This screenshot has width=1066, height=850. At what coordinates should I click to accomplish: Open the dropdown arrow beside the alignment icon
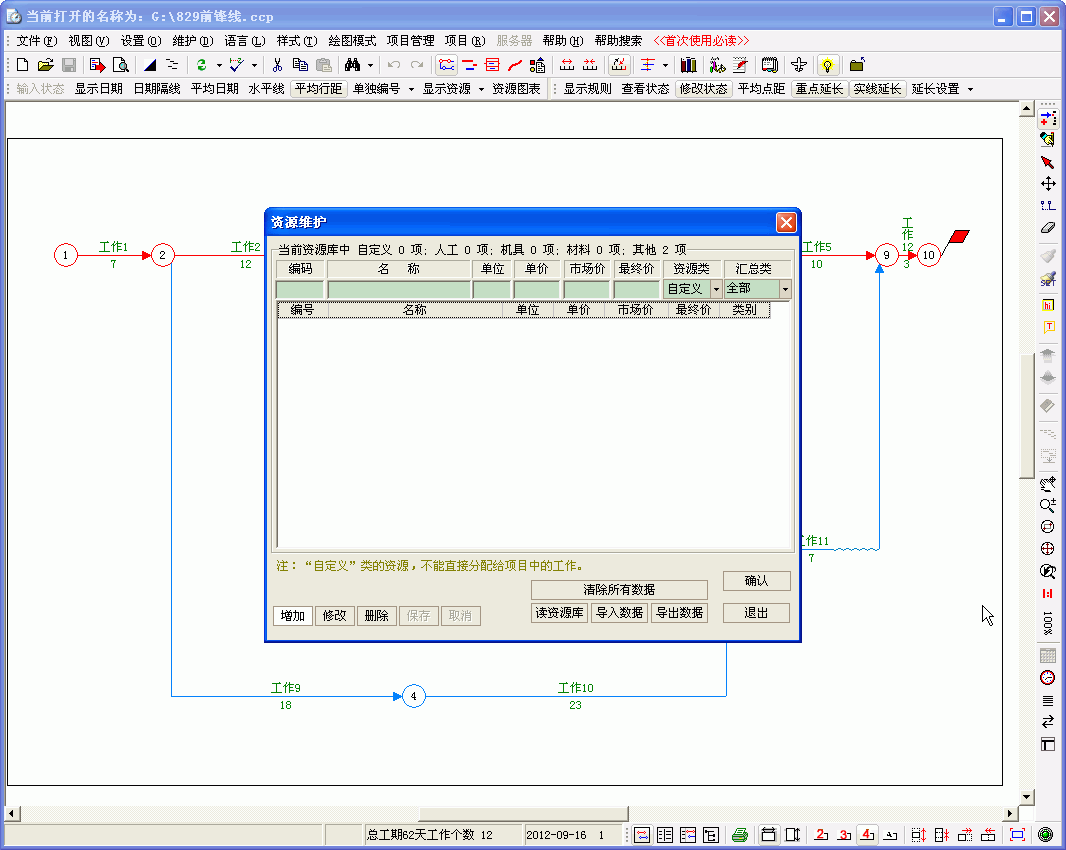pyautogui.click(x=665, y=65)
